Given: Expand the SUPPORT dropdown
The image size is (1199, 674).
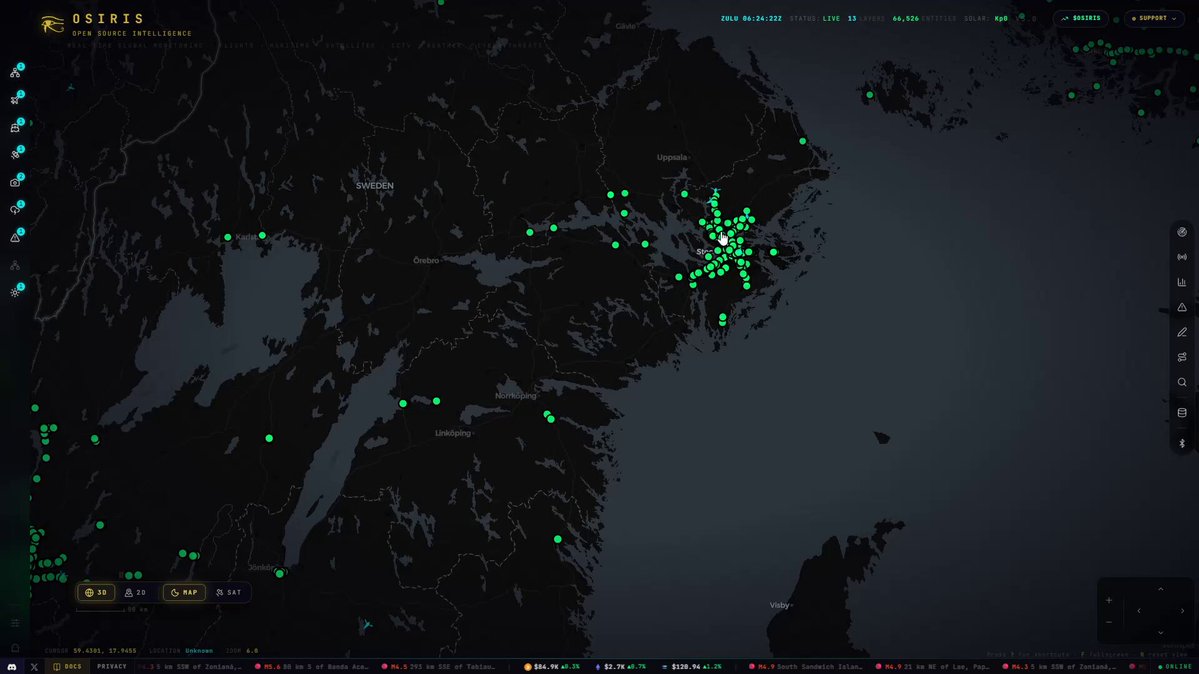Looking at the screenshot, I should click(1155, 18).
